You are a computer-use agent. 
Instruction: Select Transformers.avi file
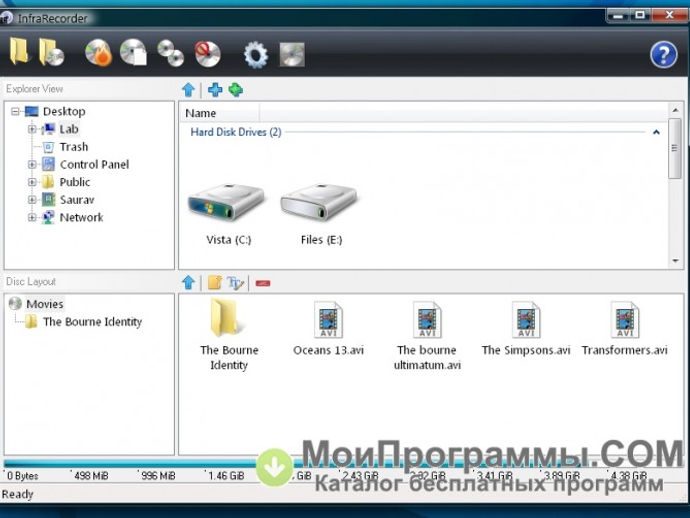(x=624, y=328)
